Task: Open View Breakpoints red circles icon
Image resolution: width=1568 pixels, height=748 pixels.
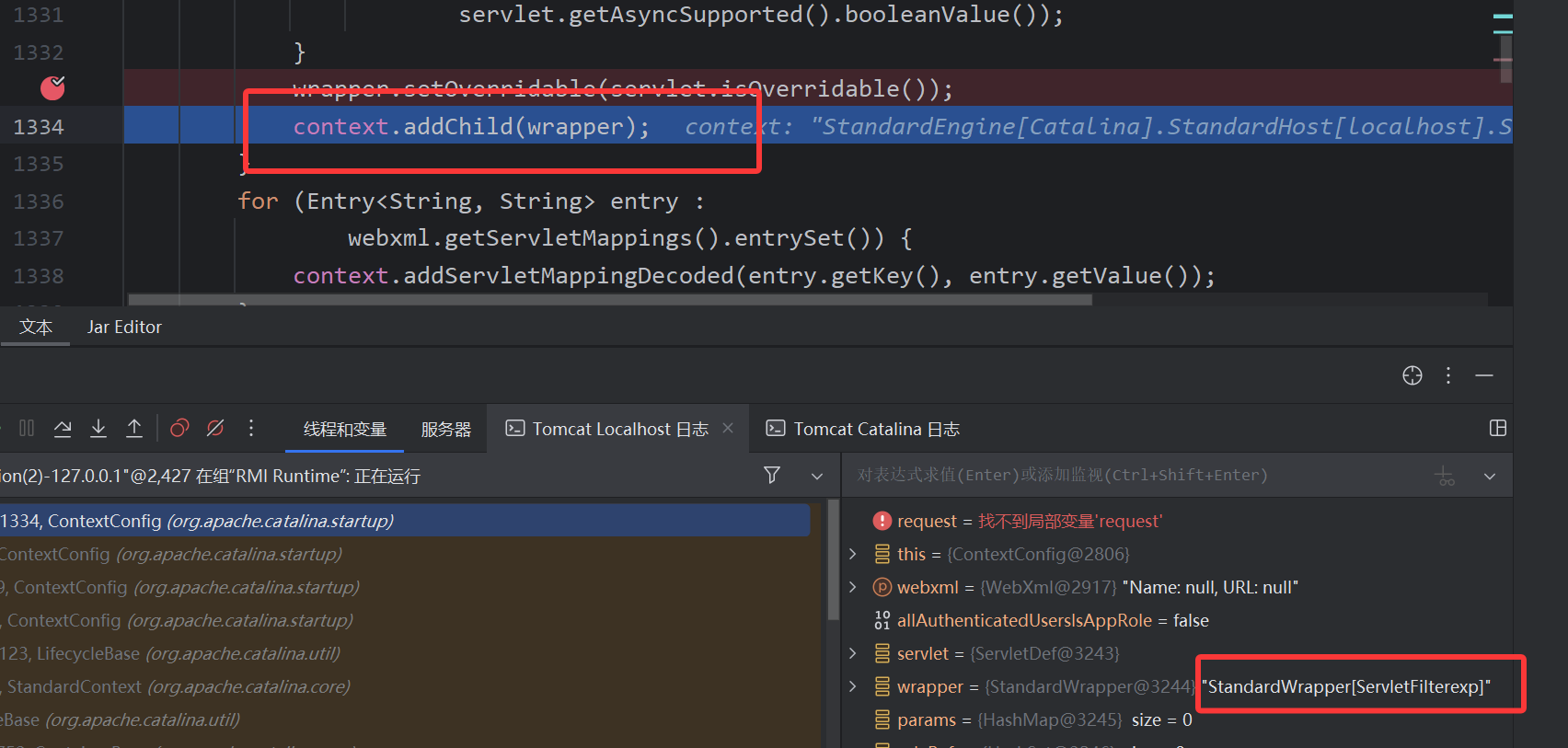Action: click(179, 429)
